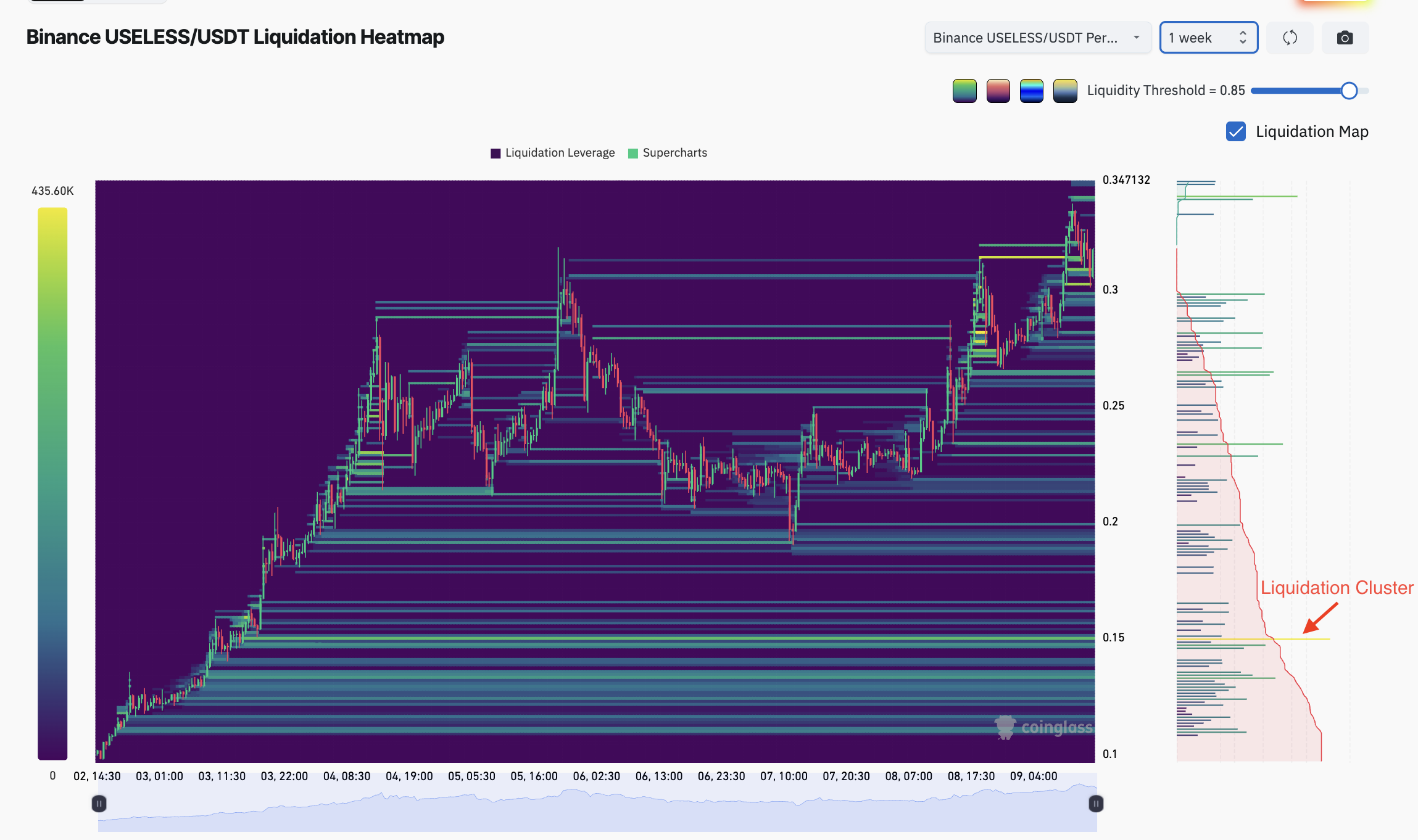Select the green-yellow color scheme swatch
This screenshot has height=840, width=1418.
click(x=964, y=91)
